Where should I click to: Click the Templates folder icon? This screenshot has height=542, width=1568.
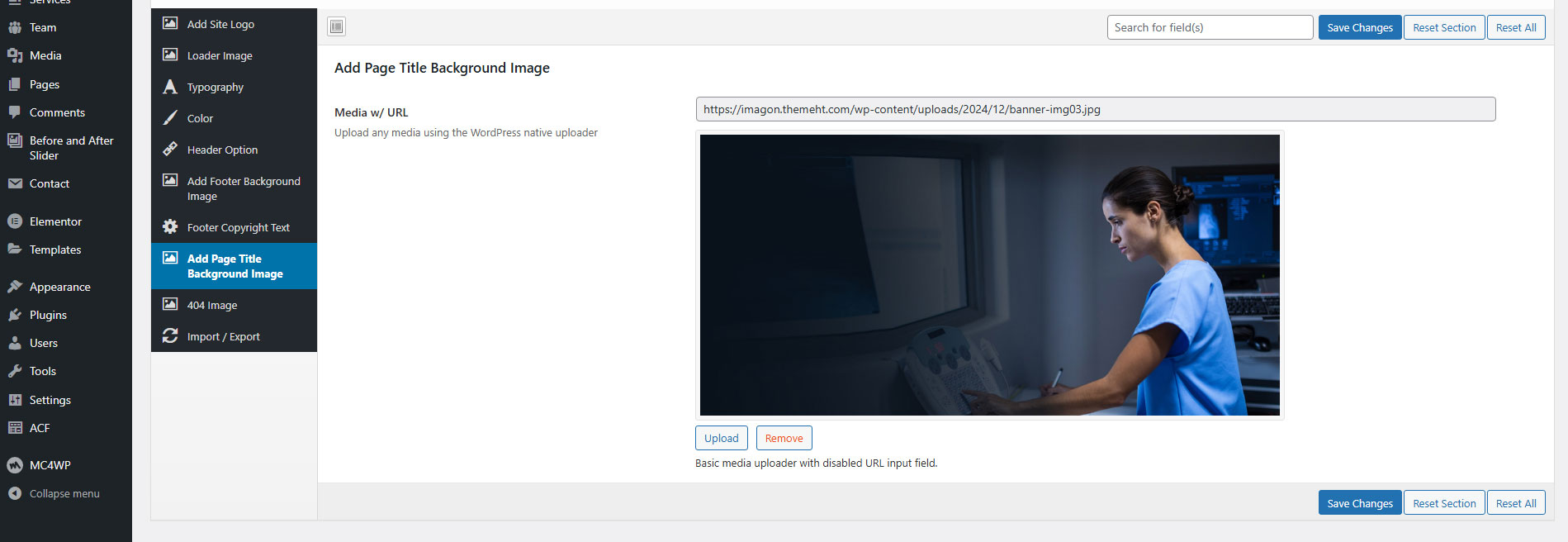click(x=15, y=250)
